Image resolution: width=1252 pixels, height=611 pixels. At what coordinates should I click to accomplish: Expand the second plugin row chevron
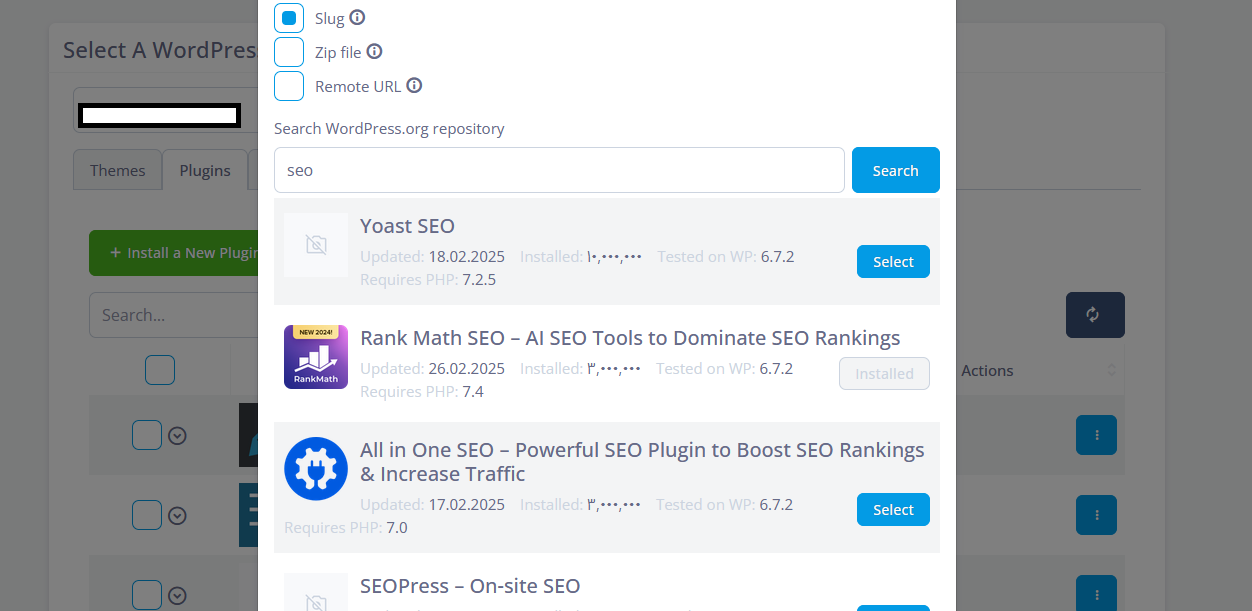(x=177, y=515)
